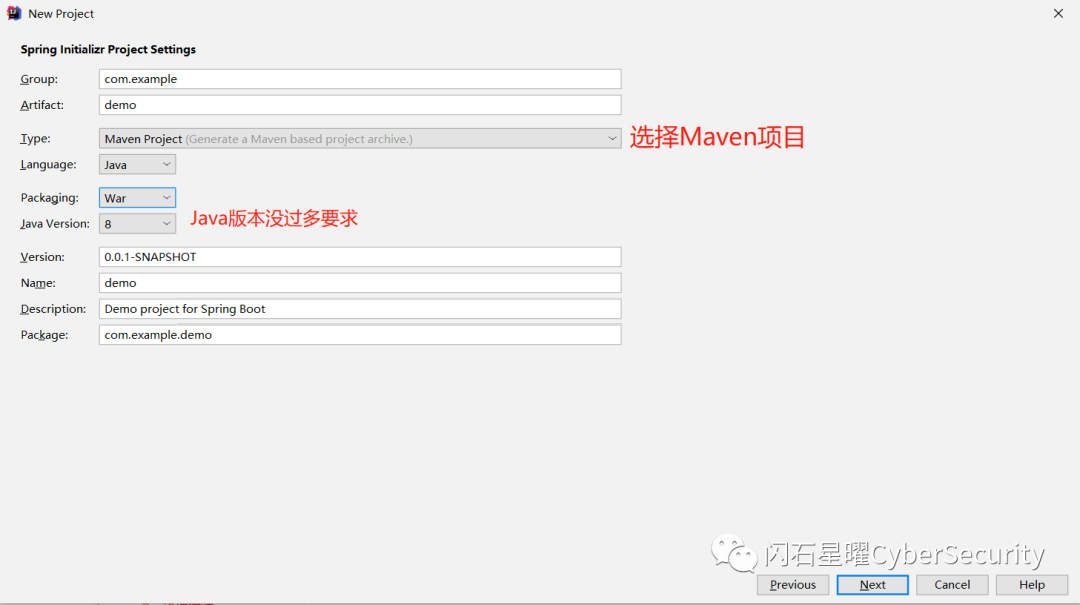Go back with the Previous button
Image resolution: width=1080 pixels, height=605 pixels.
tap(793, 584)
